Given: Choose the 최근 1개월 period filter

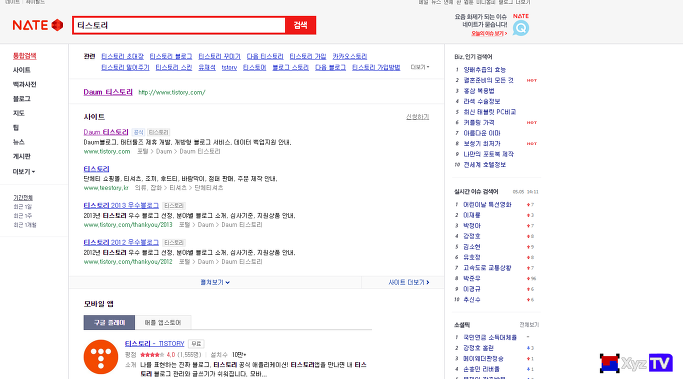Looking at the screenshot, I should coord(25,225).
